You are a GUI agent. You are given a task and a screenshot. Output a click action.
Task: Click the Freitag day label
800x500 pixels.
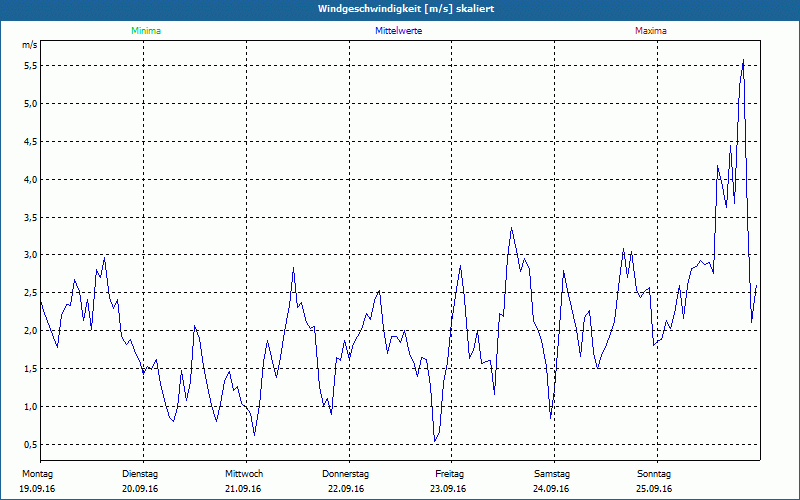tap(449, 474)
